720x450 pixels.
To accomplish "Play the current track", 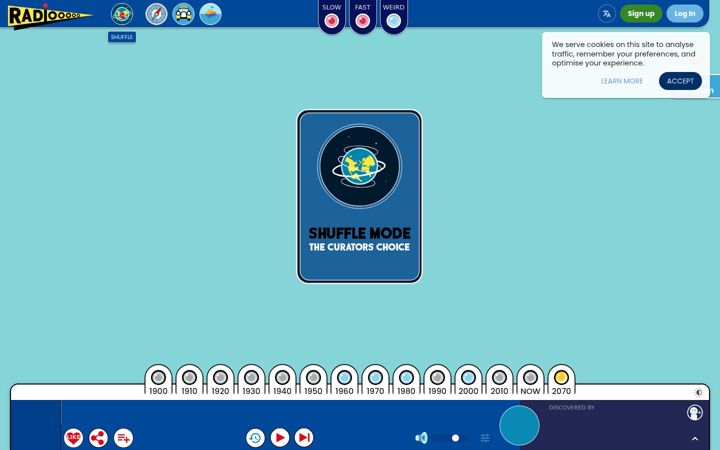I will (280, 438).
